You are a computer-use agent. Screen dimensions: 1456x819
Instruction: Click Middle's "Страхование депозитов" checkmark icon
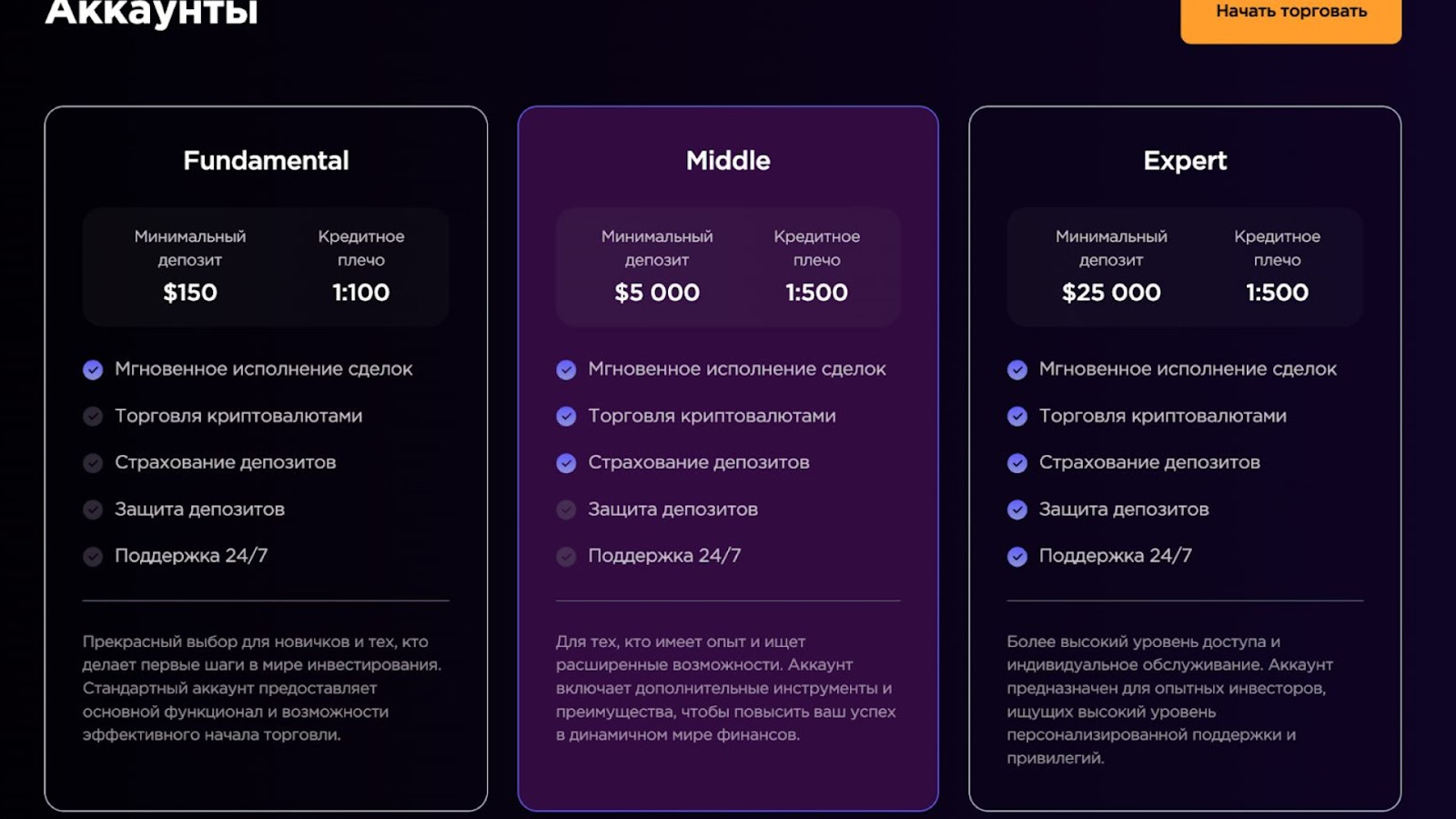(566, 463)
